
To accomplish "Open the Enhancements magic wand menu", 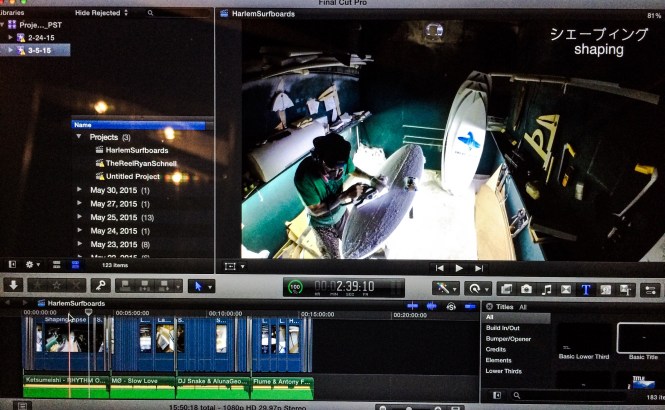I will (x=444, y=288).
